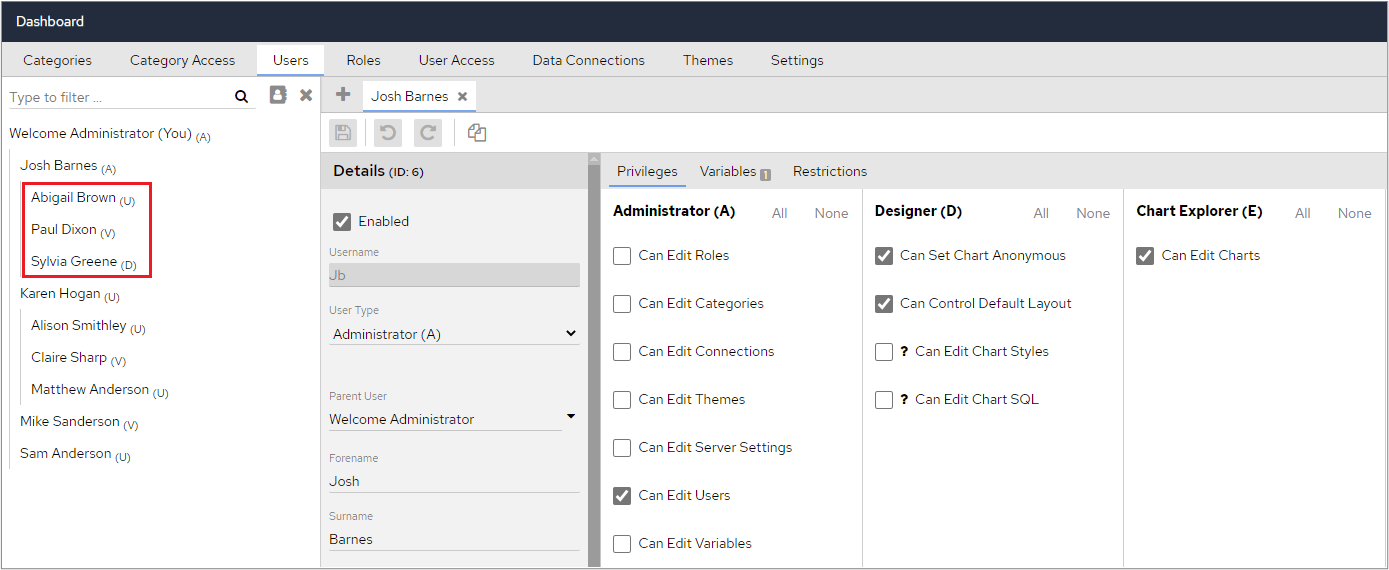Open the Categories tab
Screen dimensions: 1389x570
[x=57, y=60]
